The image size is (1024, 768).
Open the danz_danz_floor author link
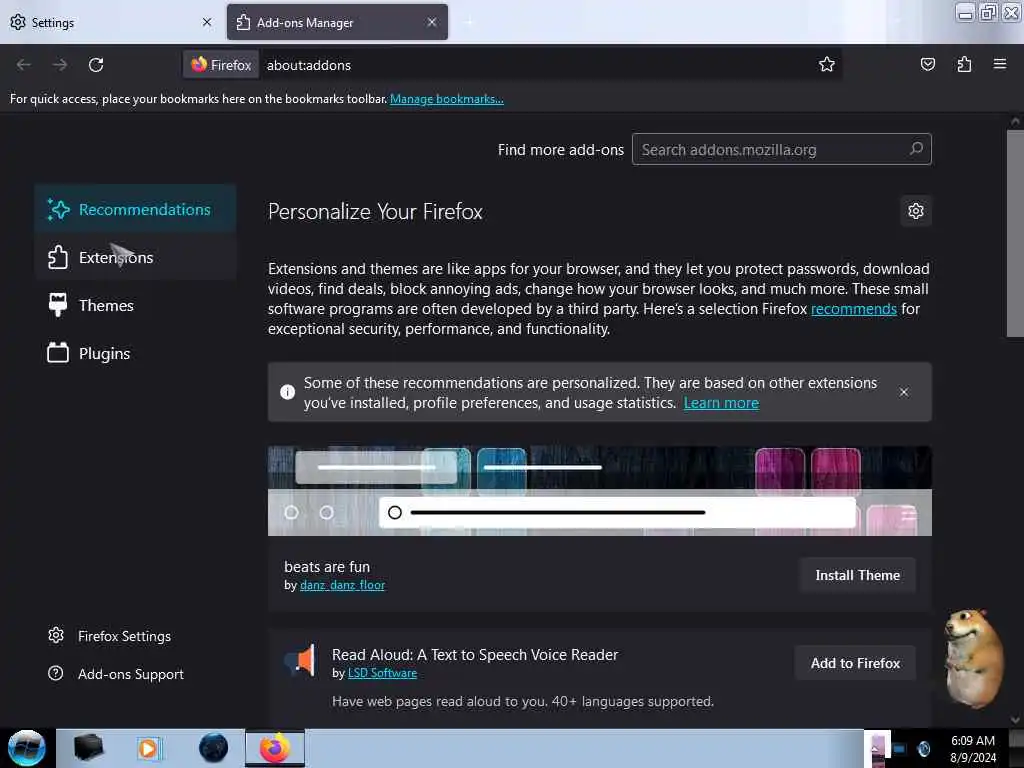(x=342, y=585)
